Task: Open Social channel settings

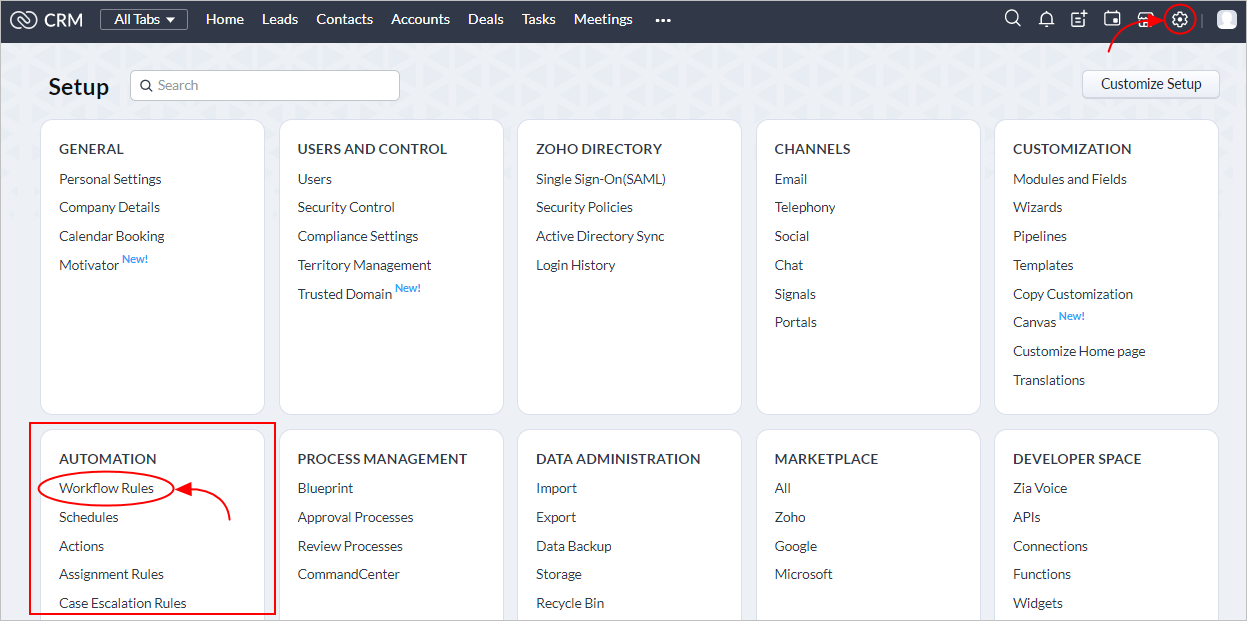Action: click(x=792, y=236)
